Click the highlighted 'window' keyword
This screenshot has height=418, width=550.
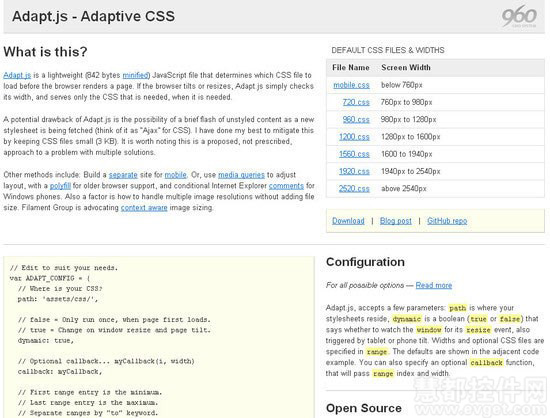(429, 330)
